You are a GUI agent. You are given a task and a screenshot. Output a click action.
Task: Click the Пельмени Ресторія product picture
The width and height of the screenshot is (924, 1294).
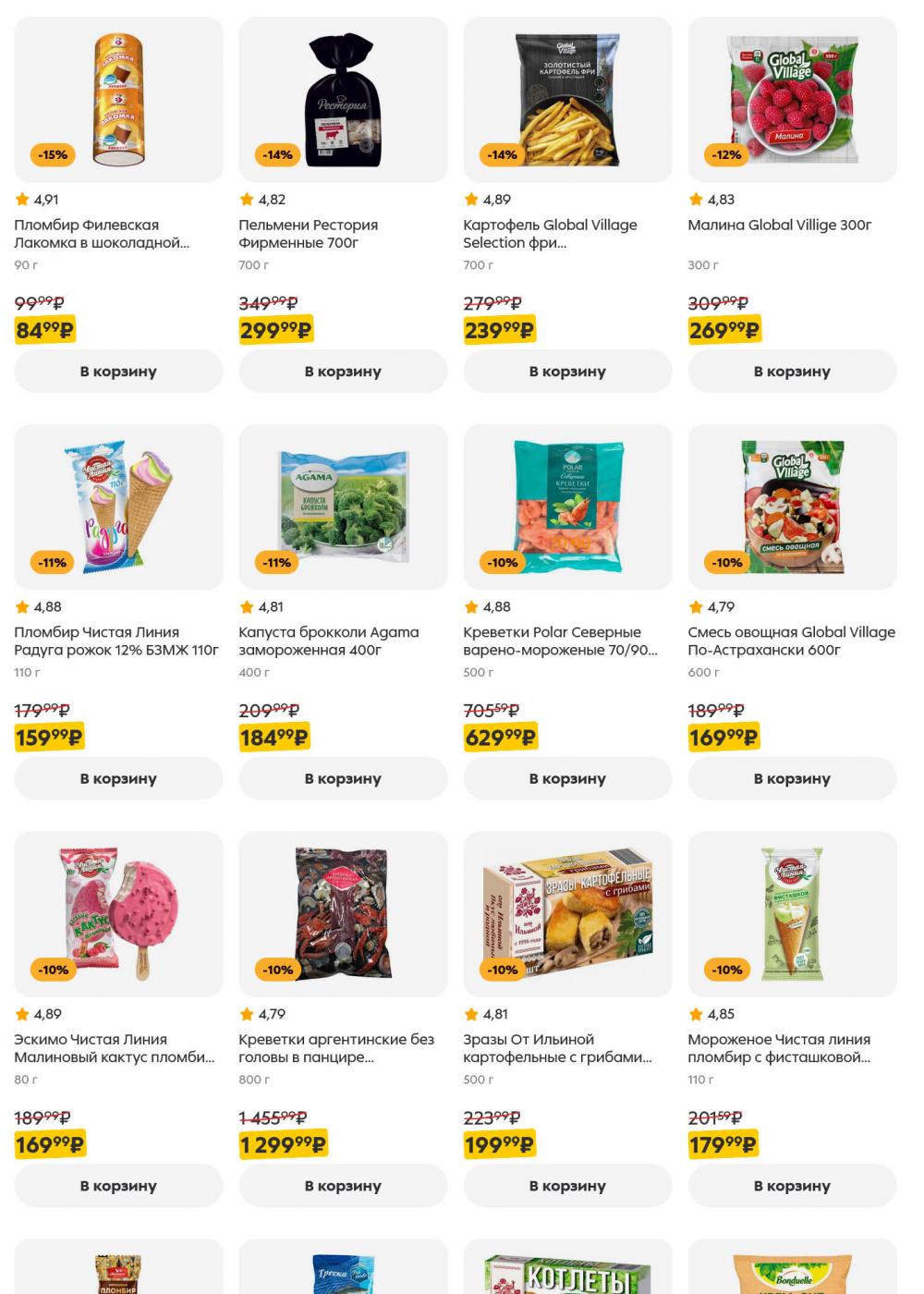point(343,99)
